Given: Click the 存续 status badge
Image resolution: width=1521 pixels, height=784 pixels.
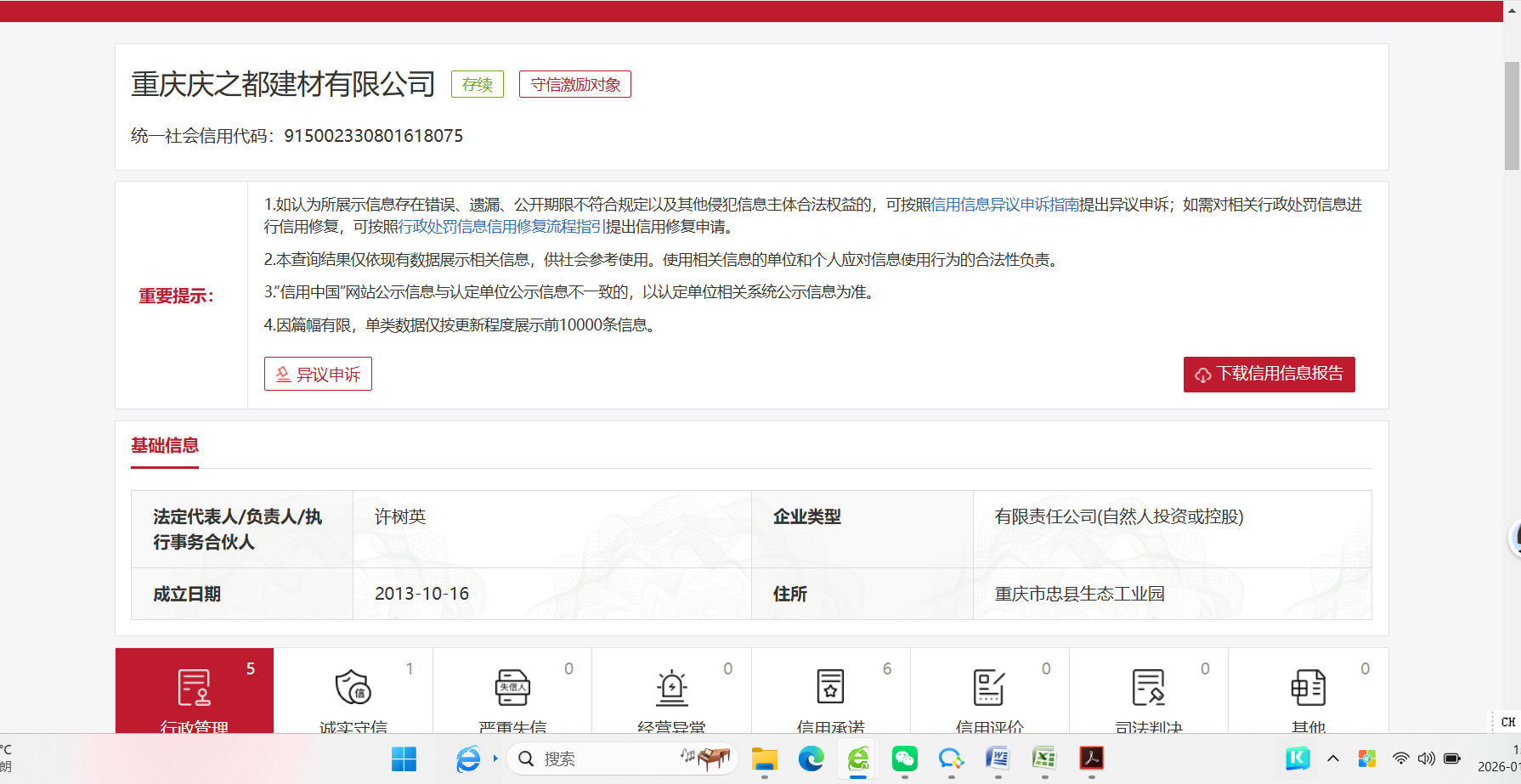Looking at the screenshot, I should point(478,85).
